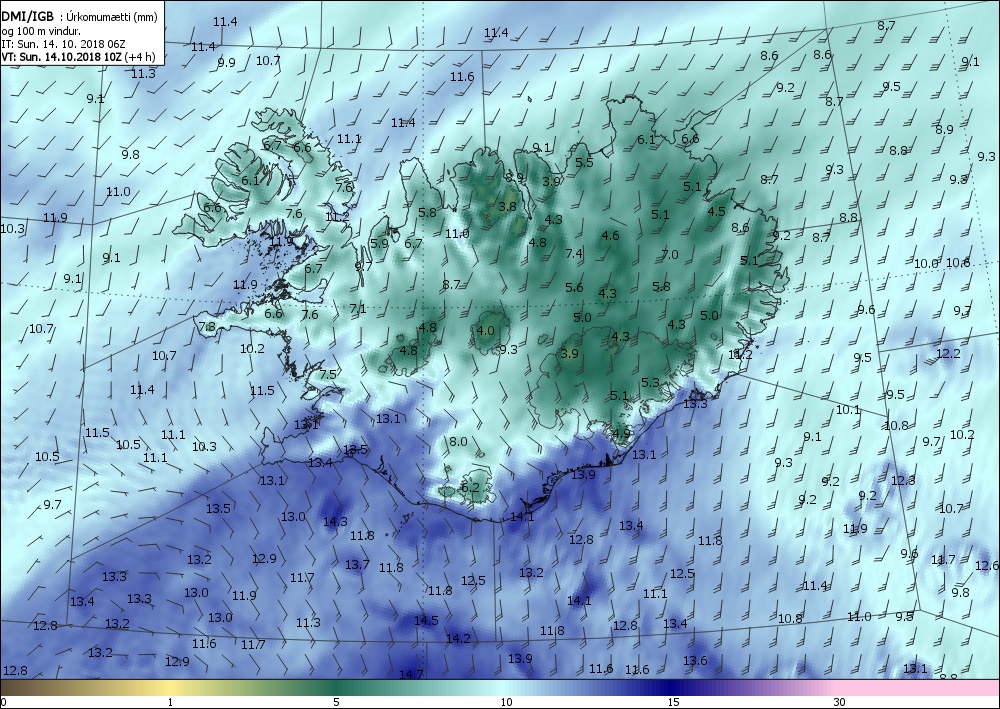The height and width of the screenshot is (709, 1000).
Task: Click the map value "7.4" in the north interior
Action: (x=574, y=253)
